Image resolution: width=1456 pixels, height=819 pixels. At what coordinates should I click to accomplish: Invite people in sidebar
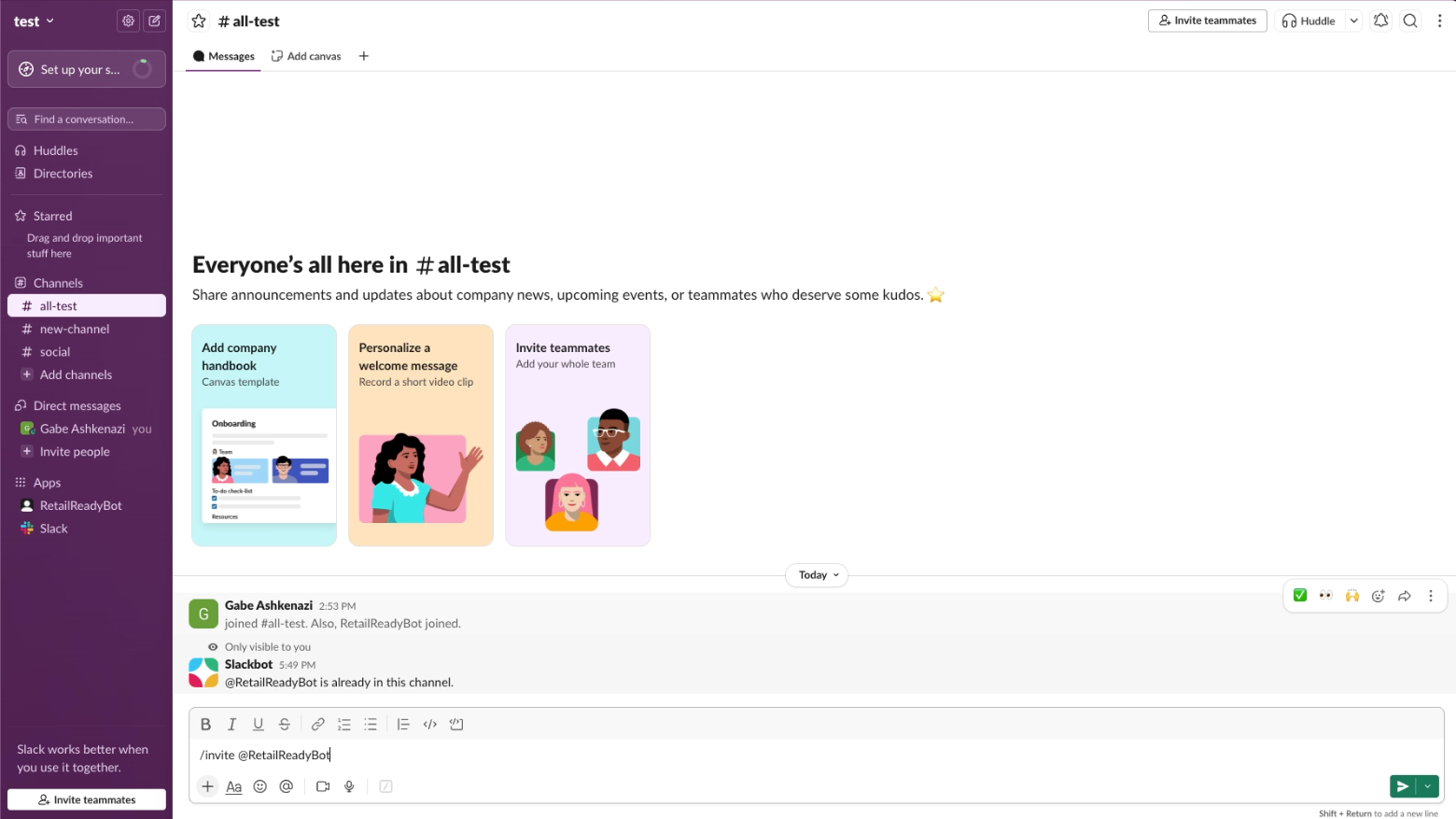[87, 451]
